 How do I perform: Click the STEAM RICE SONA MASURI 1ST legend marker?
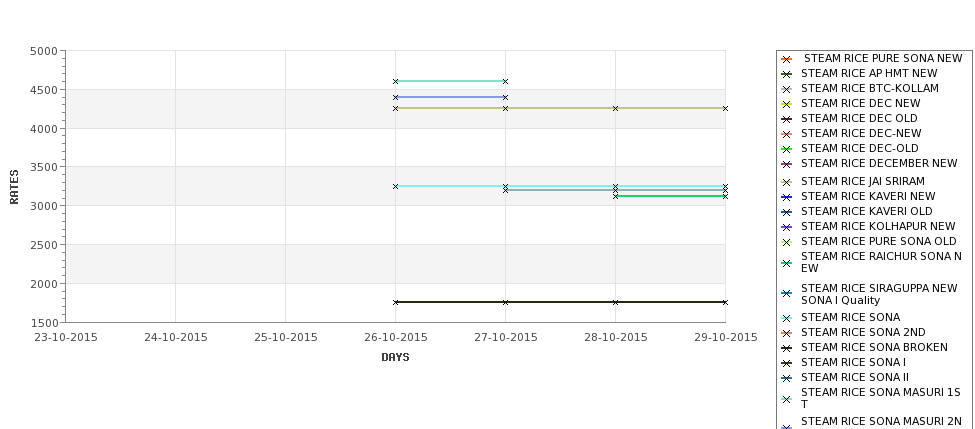[786, 399]
